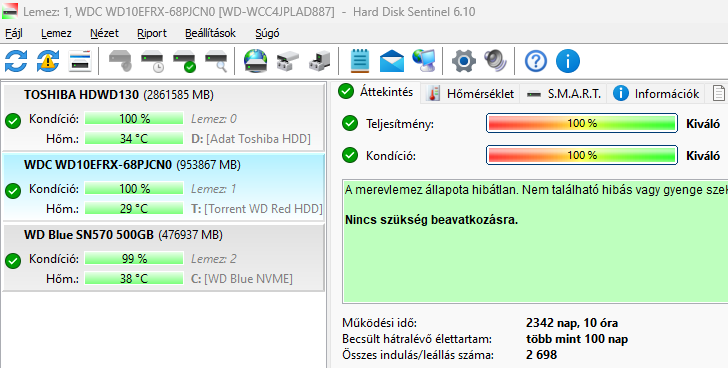Open the Riport menu
Screen dimensions: 728x368
[x=152, y=33]
